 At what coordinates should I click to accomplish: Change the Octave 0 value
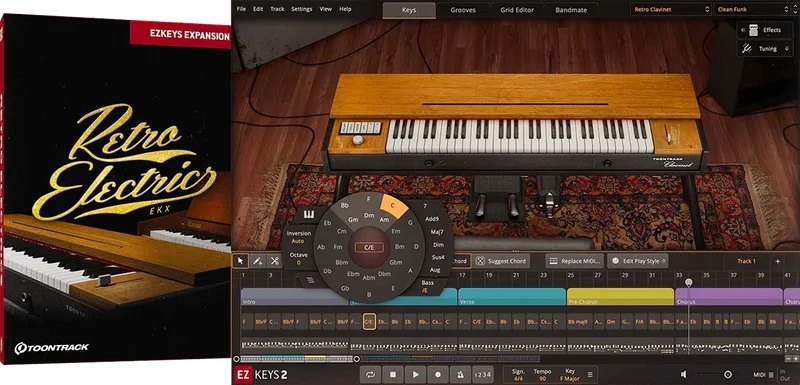tap(298, 259)
